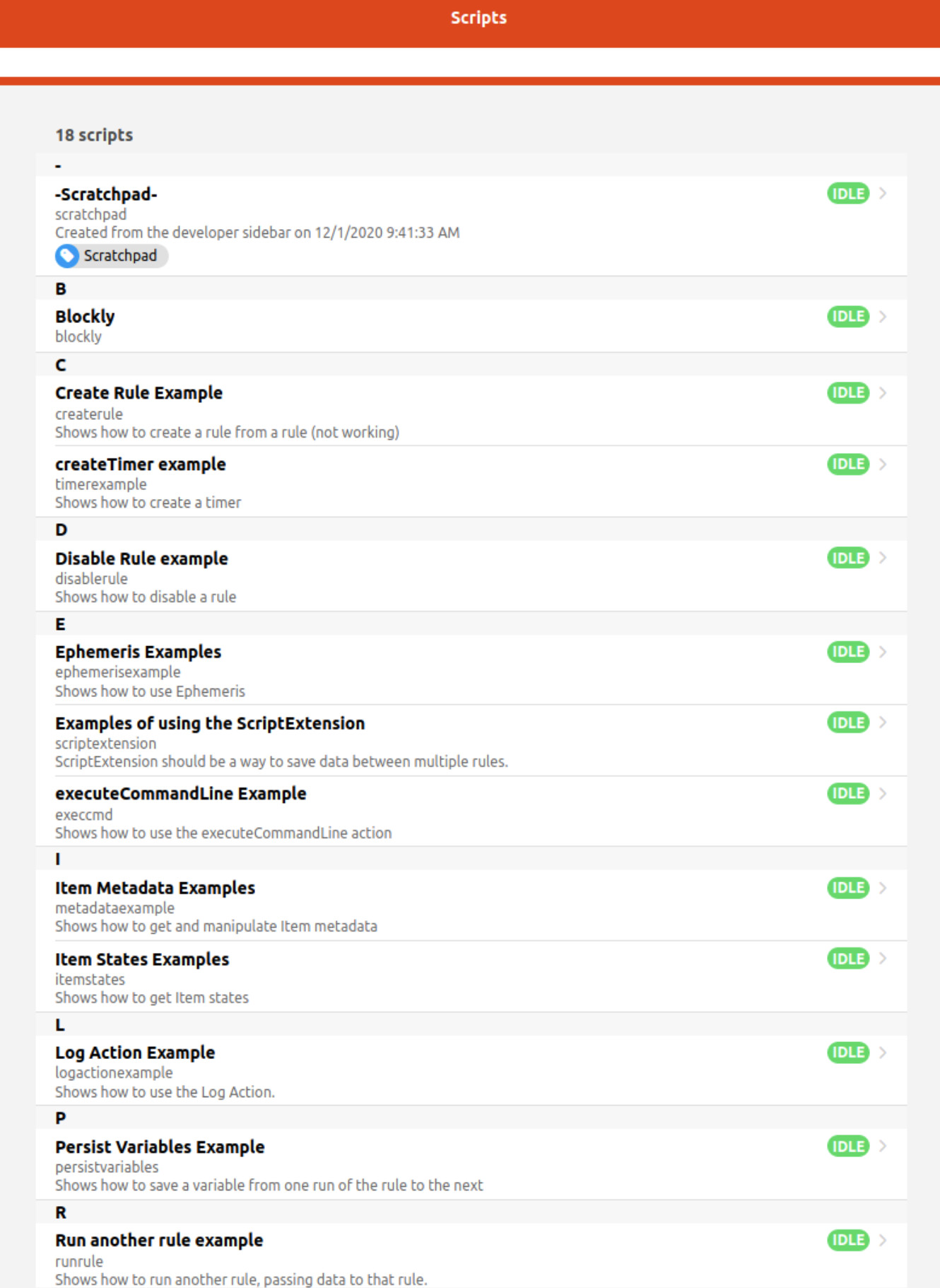Expand Disable Rule example with chevron
This screenshot has width=940, height=1288.
(x=883, y=558)
